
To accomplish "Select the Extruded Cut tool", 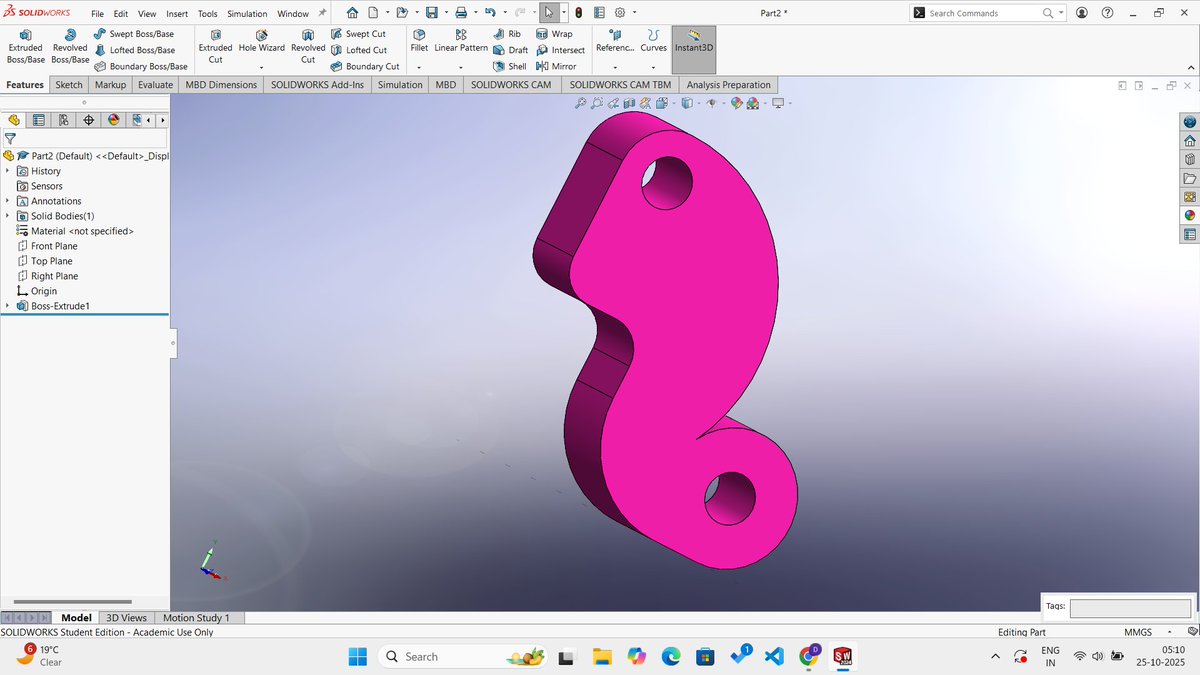I will [x=215, y=47].
